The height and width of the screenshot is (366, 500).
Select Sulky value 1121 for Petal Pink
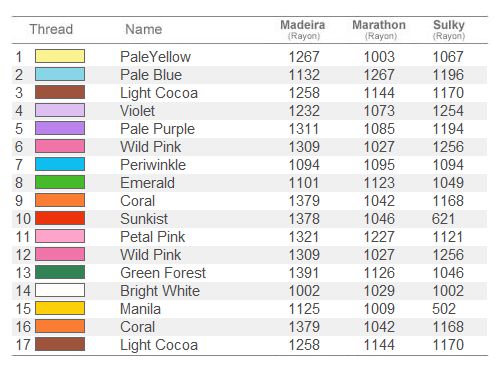[x=448, y=237]
